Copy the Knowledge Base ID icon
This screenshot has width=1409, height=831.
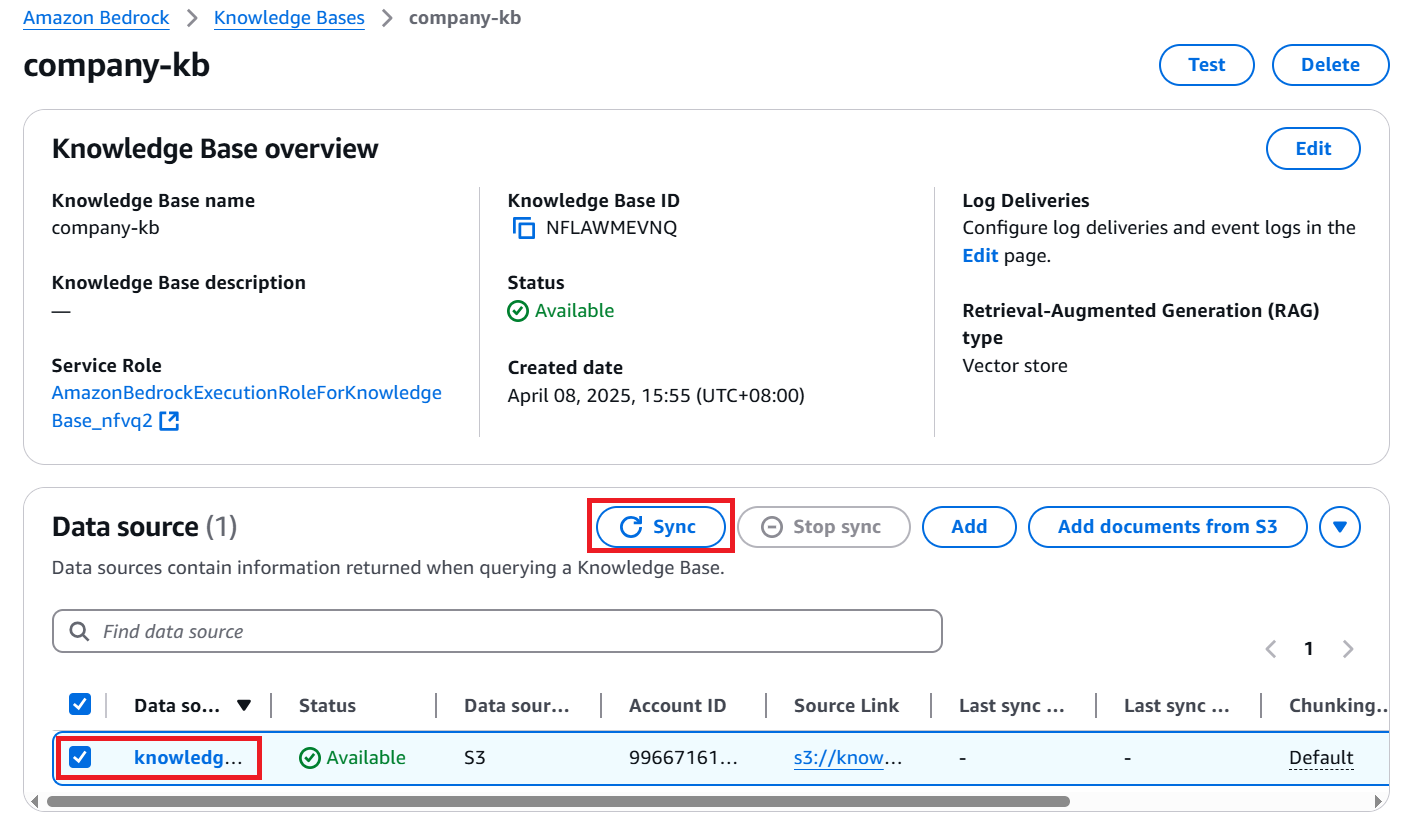coord(523,228)
